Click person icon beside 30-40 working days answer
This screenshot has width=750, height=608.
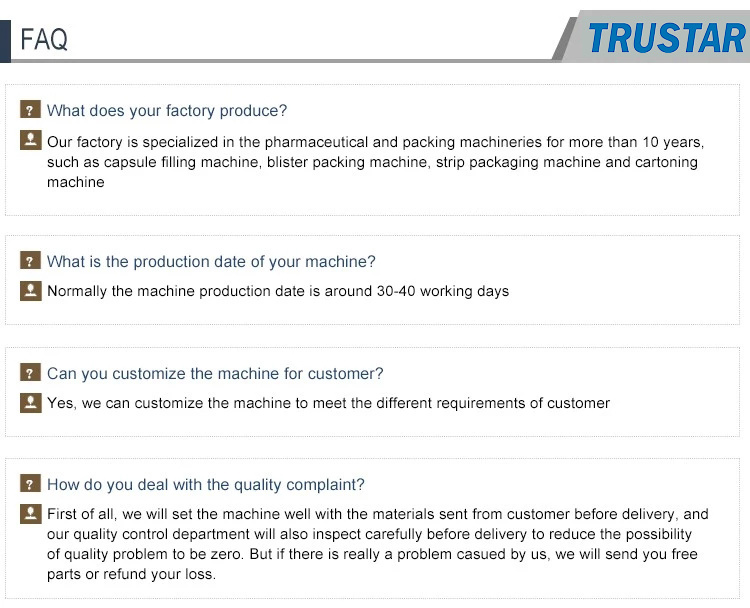30,291
